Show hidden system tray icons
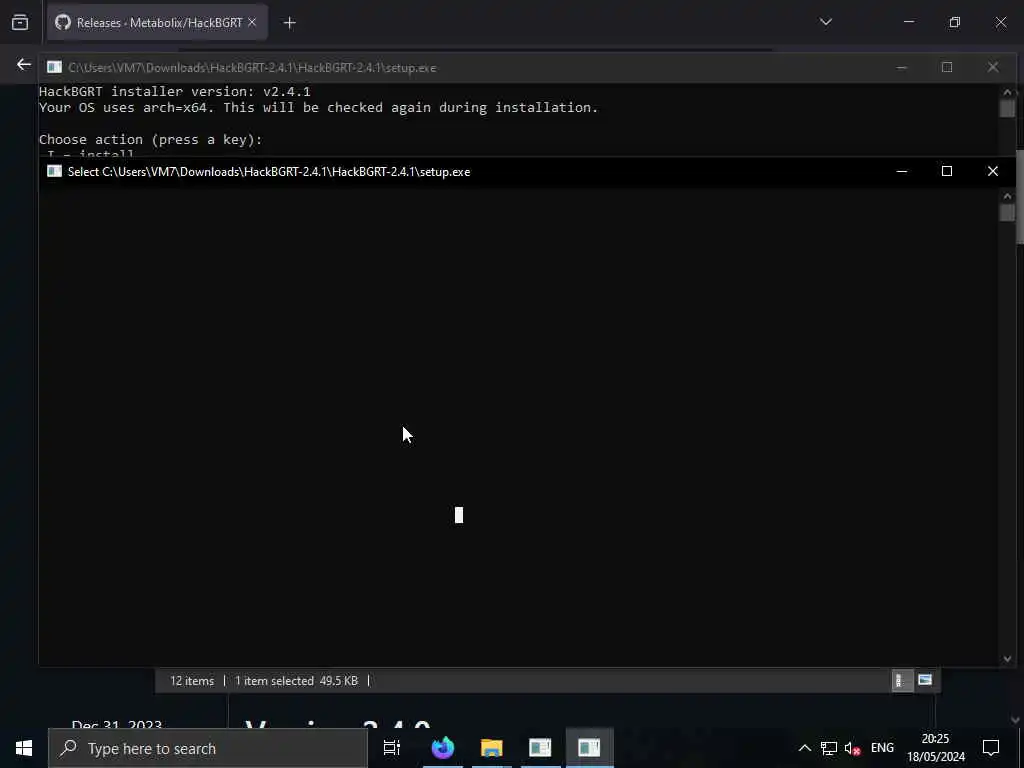 point(805,748)
